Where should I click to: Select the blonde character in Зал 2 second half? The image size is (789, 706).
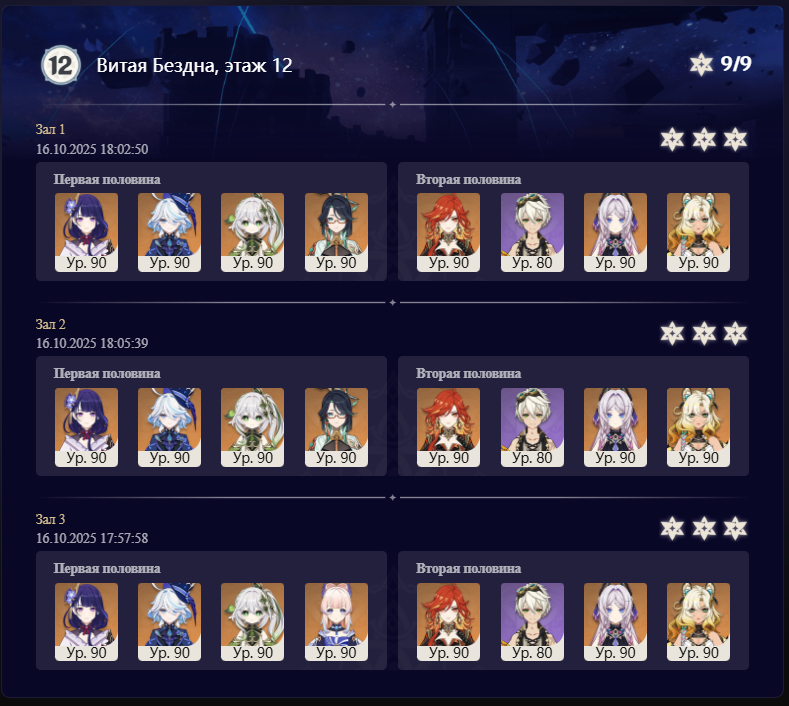point(698,427)
